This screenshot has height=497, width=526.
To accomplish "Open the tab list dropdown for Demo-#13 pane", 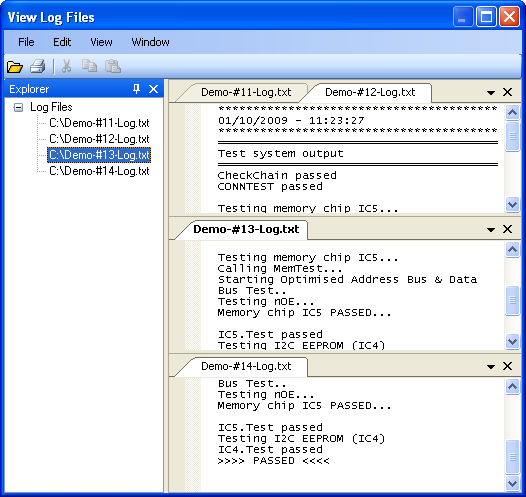I will click(x=491, y=230).
